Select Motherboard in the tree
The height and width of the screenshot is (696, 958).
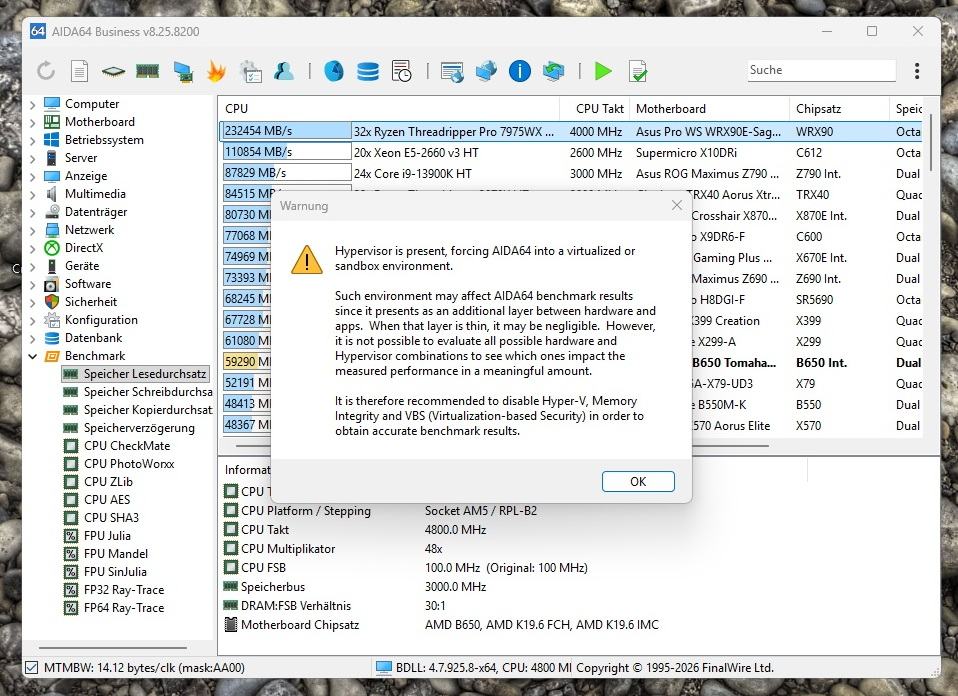click(x=100, y=122)
